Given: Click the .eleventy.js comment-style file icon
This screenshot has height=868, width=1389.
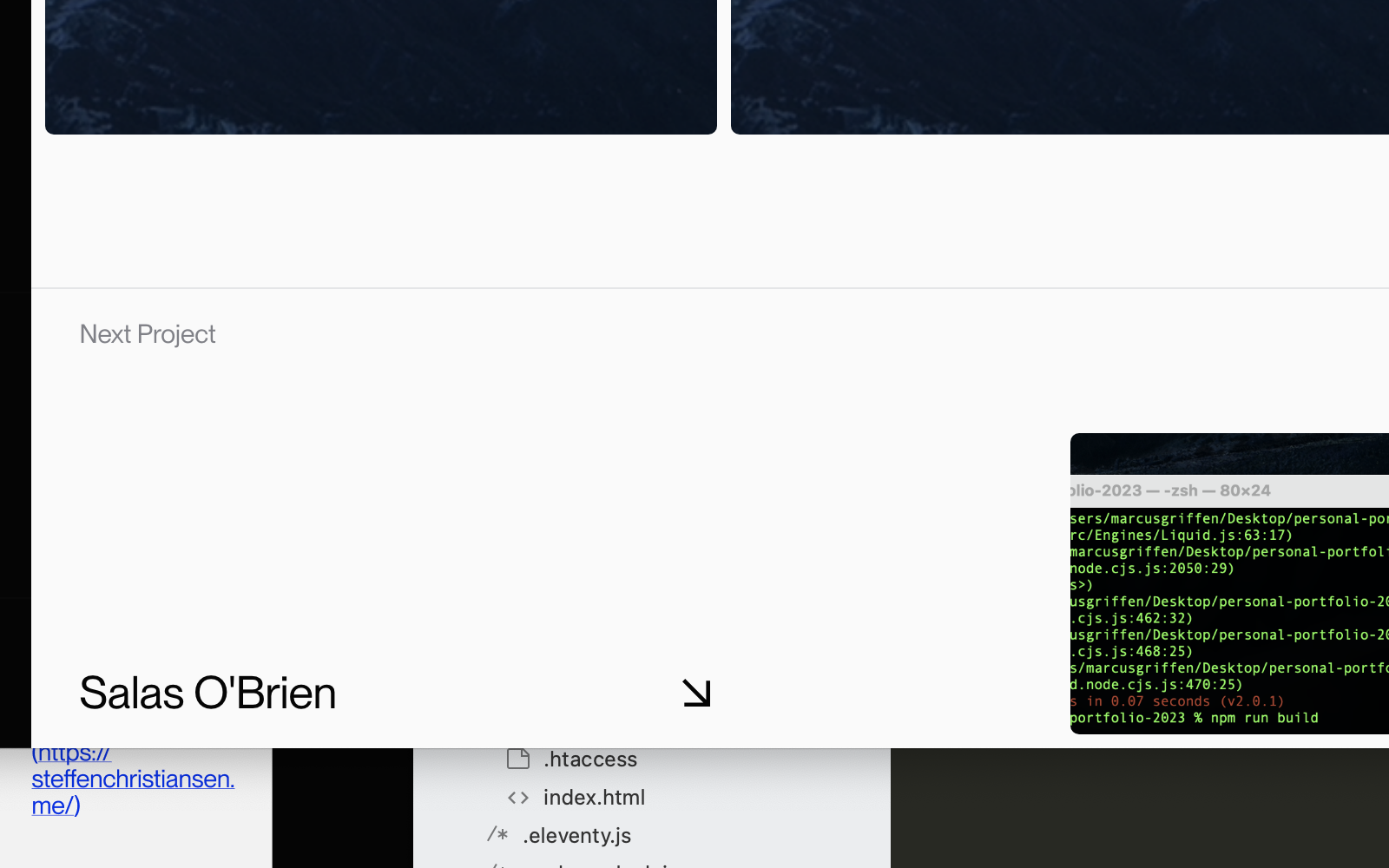Looking at the screenshot, I should click(497, 835).
